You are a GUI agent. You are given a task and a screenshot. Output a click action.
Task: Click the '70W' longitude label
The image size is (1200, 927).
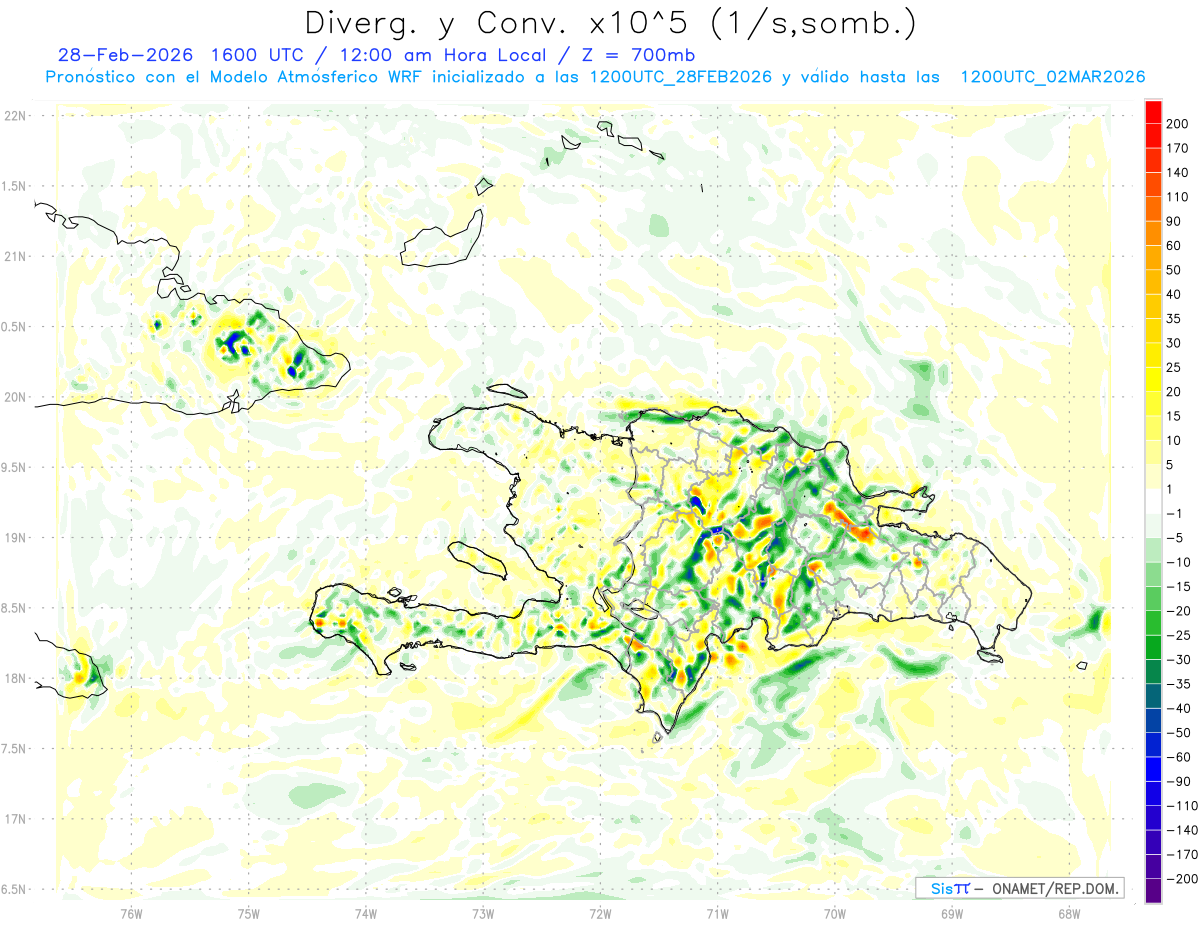(x=835, y=913)
